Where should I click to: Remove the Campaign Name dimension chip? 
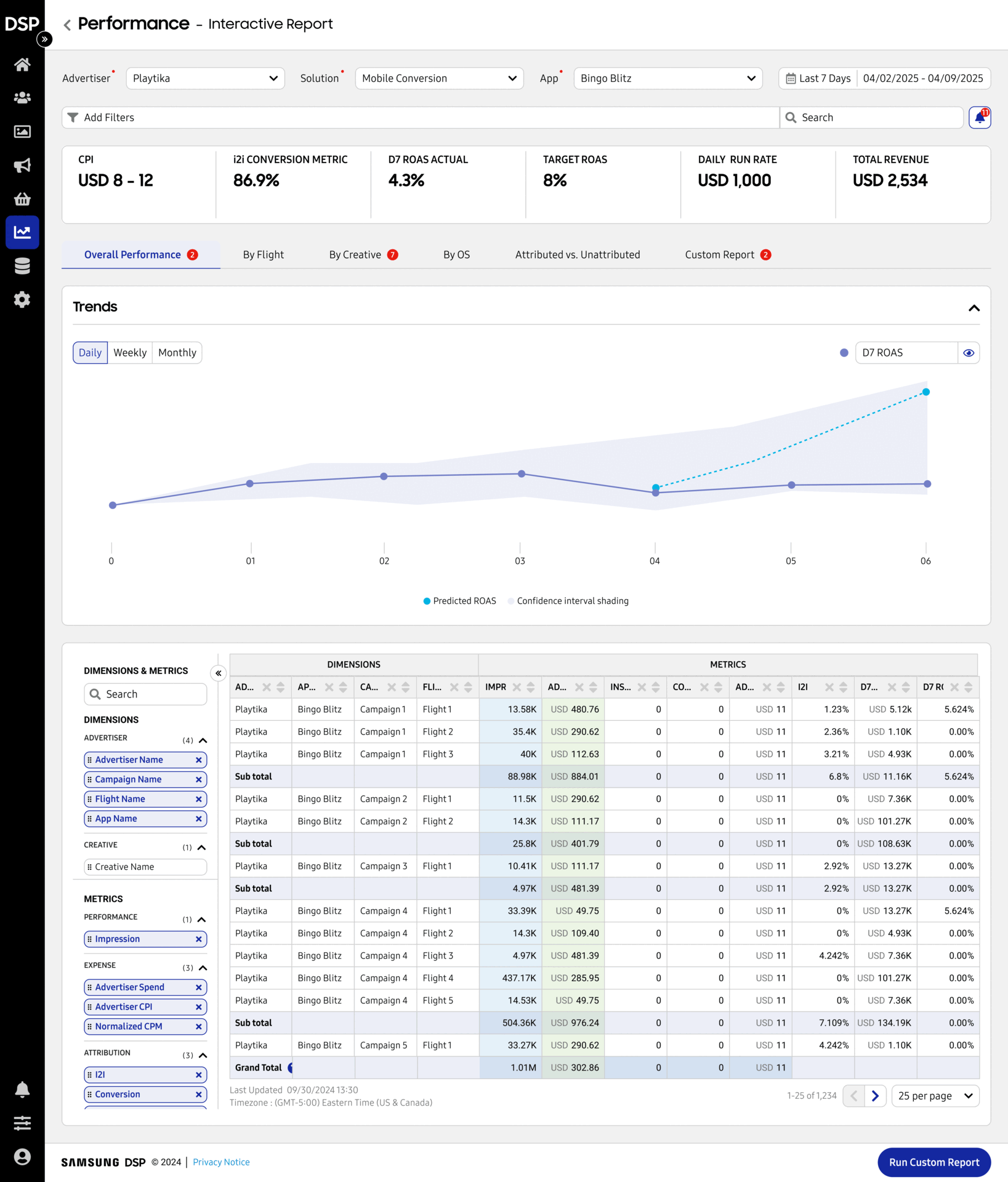[199, 780]
